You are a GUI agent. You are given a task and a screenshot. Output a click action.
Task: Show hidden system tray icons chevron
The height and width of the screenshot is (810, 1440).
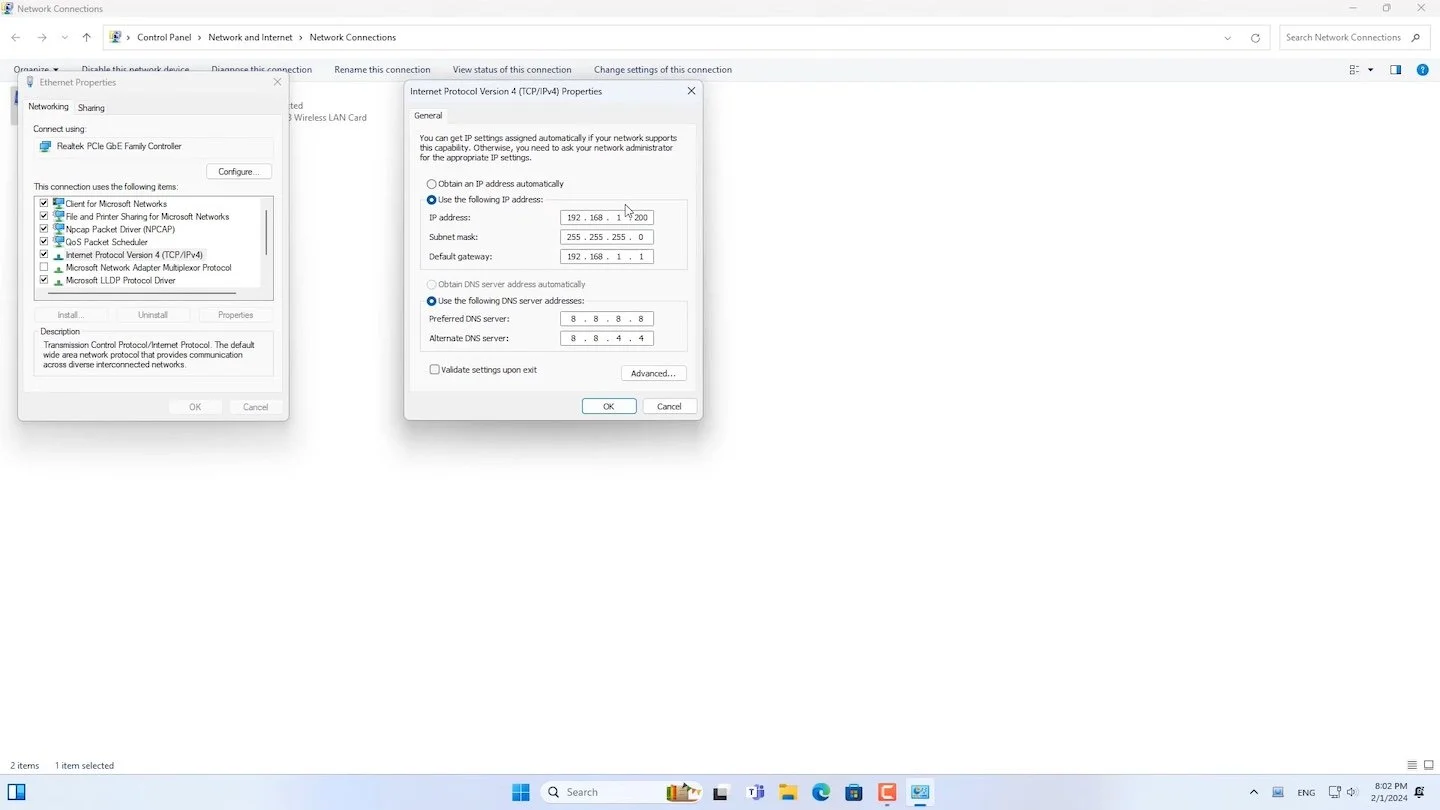point(1254,792)
